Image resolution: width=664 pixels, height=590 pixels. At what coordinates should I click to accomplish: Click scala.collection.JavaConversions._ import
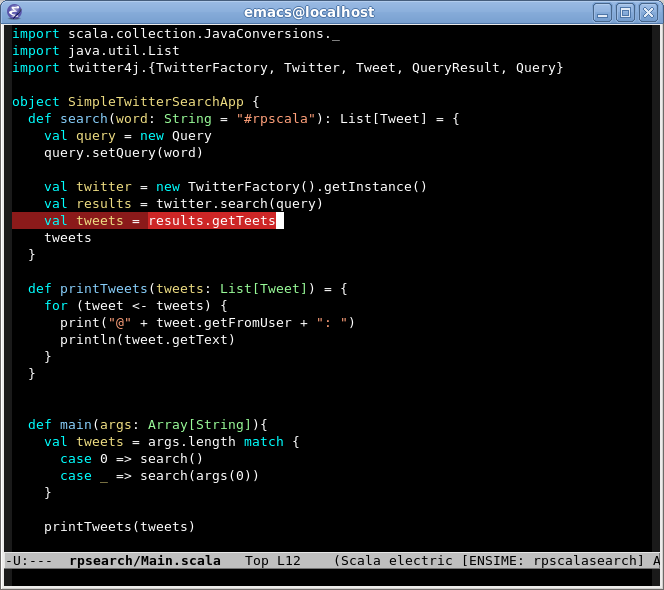tap(204, 34)
